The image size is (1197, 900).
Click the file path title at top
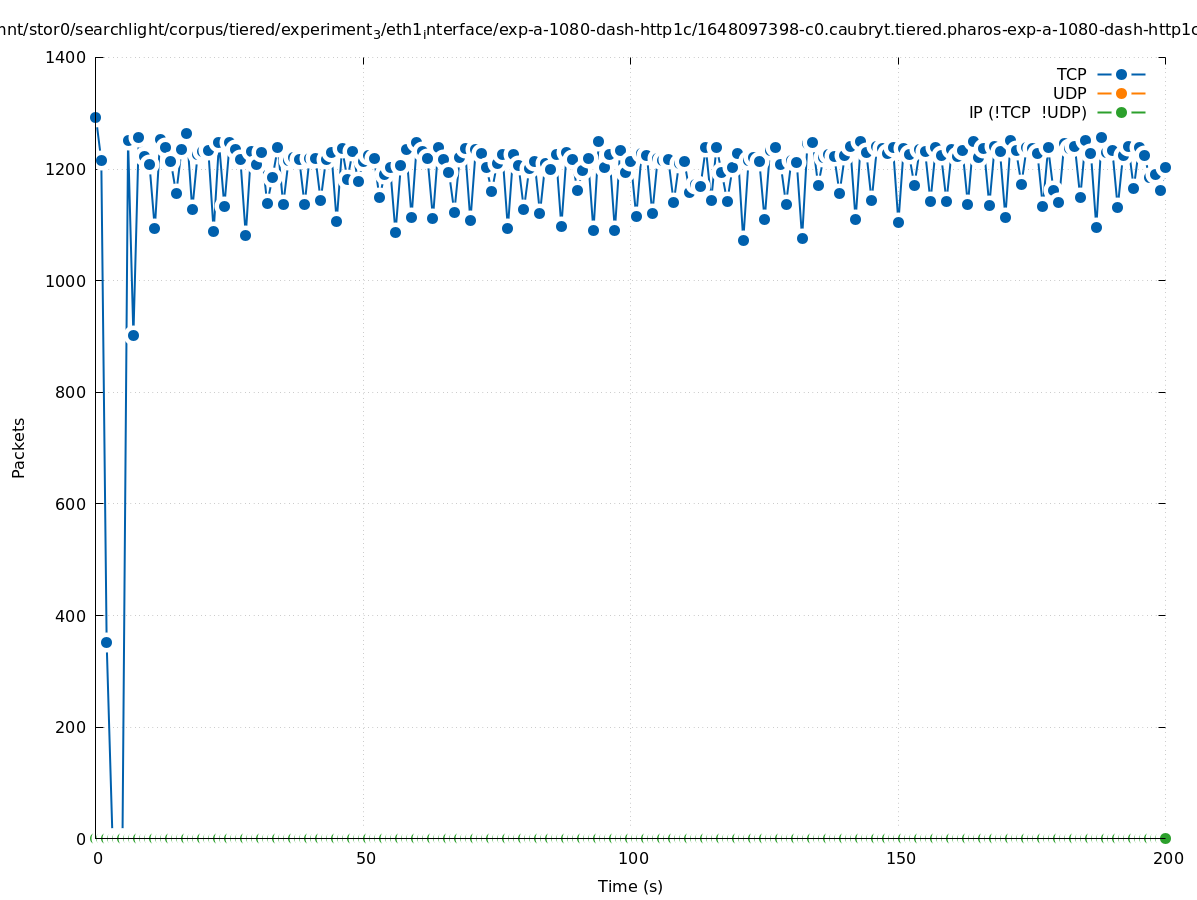[x=598, y=30]
